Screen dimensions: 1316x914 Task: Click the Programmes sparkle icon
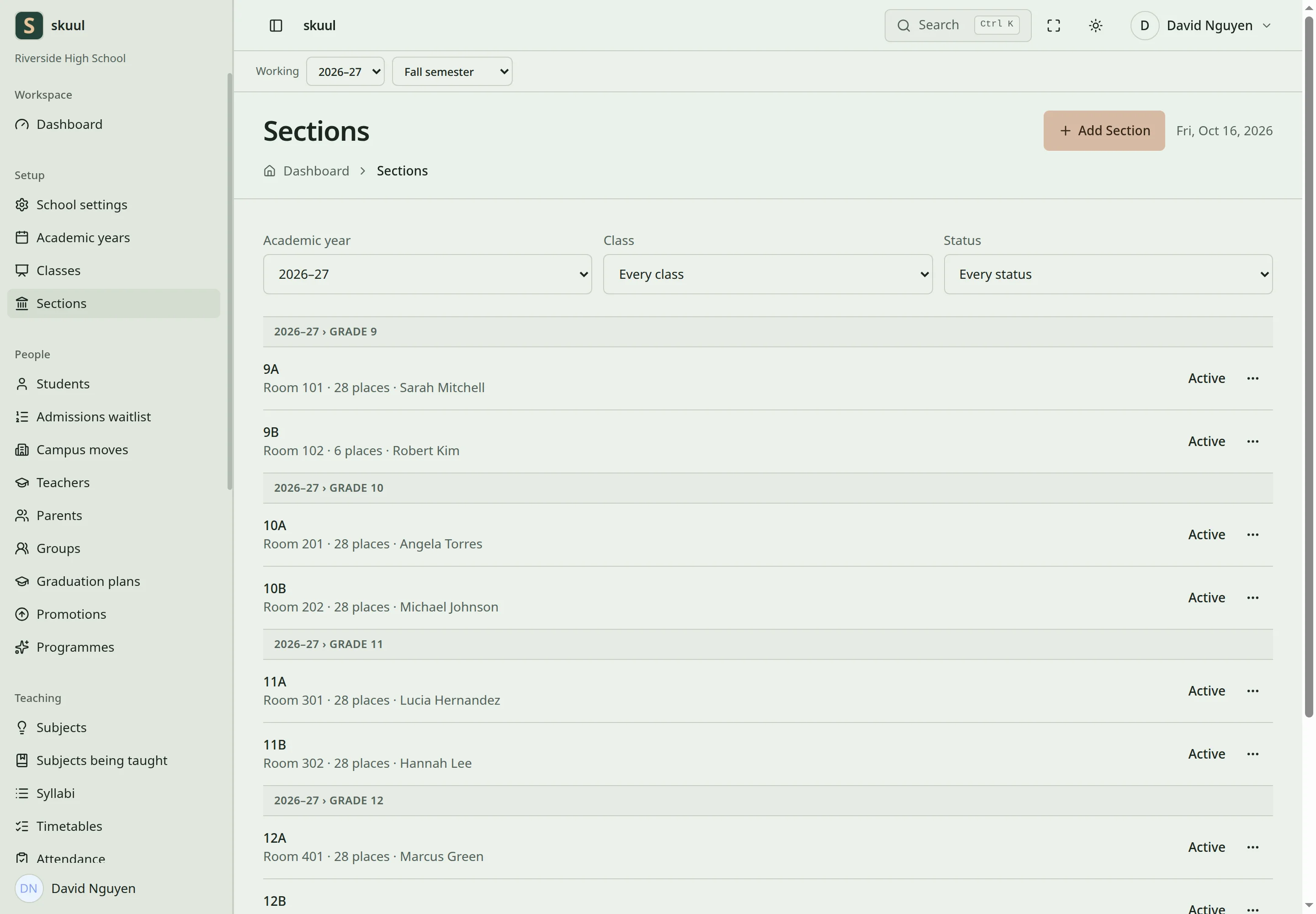(22, 647)
